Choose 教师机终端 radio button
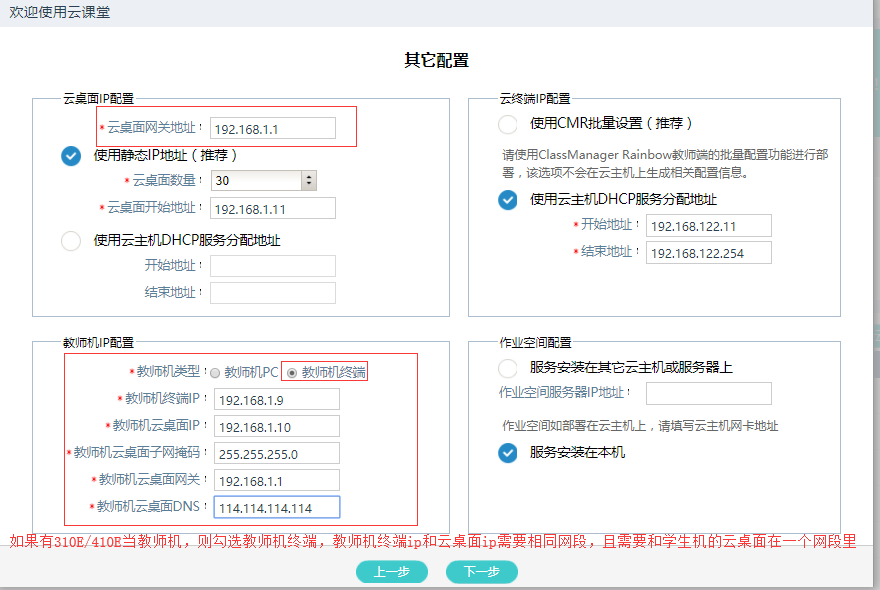The width and height of the screenshot is (880, 590). pos(292,373)
